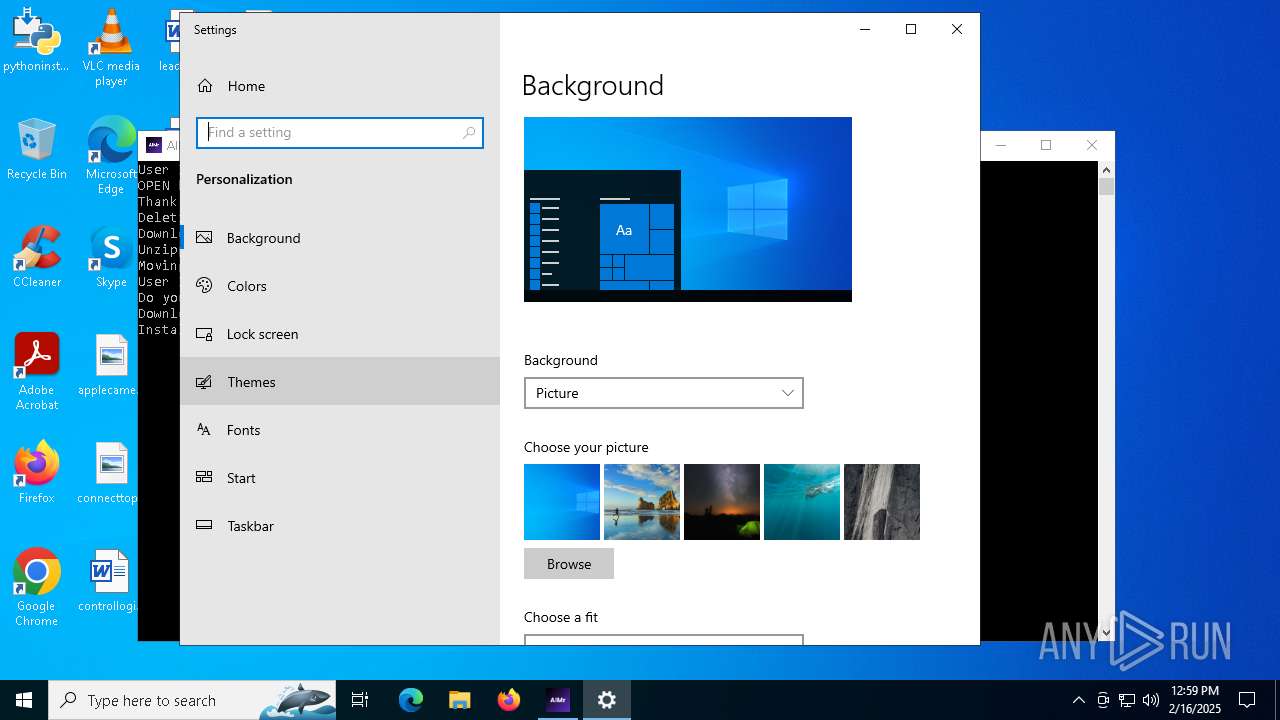The width and height of the screenshot is (1280, 720).
Task: Click the search magnifier in Find a setting
Action: click(x=469, y=132)
